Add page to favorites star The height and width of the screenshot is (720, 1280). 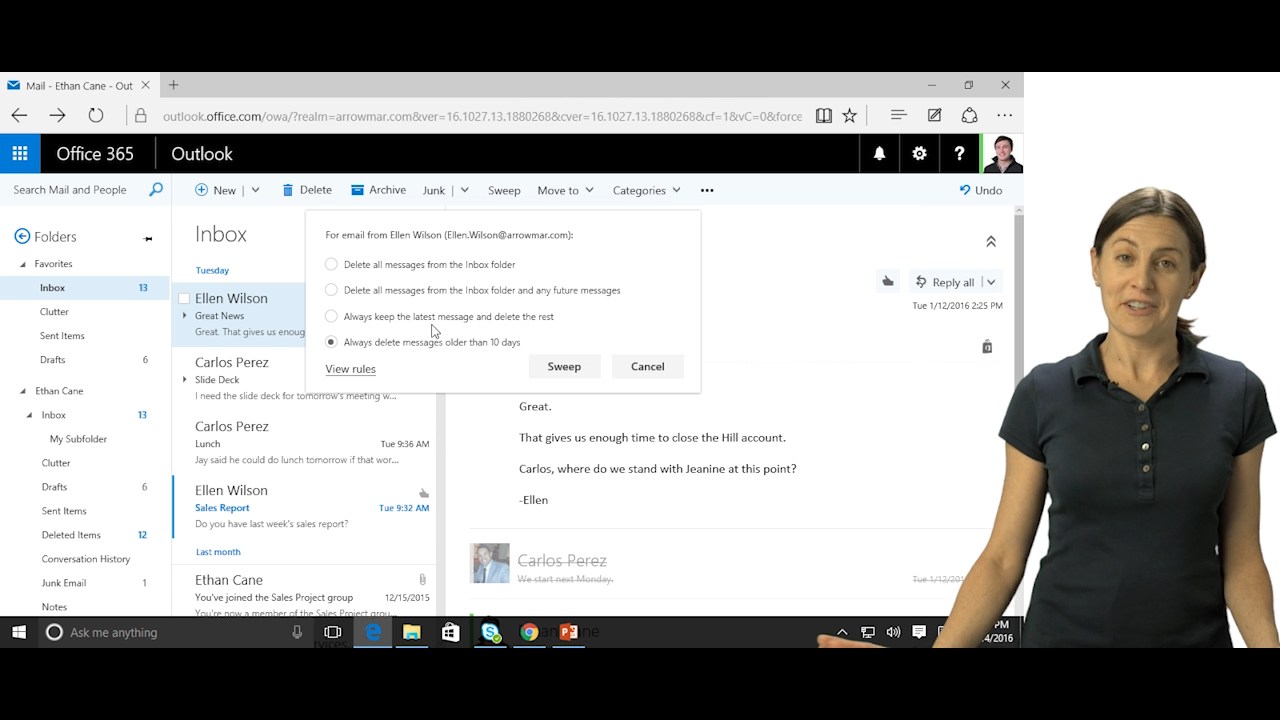(850, 116)
